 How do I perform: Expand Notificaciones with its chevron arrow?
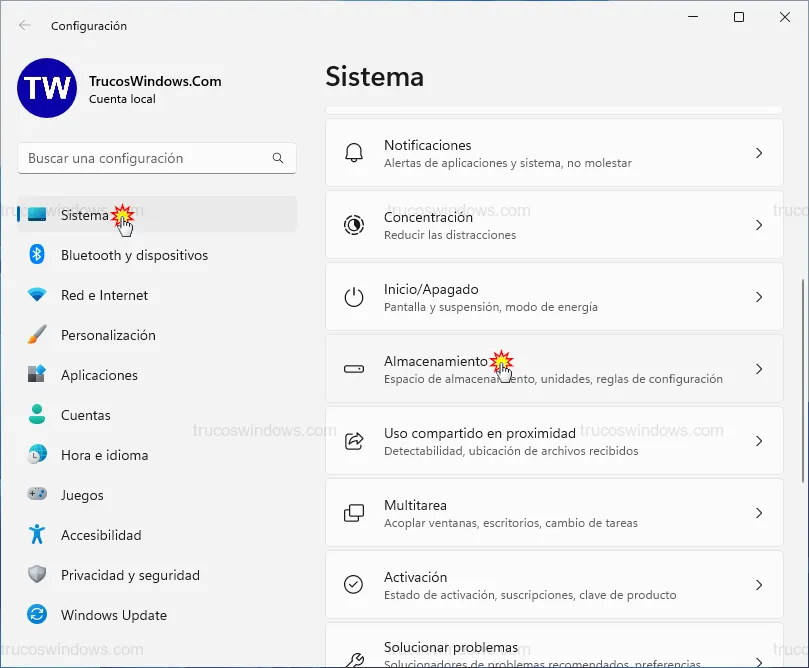759,153
